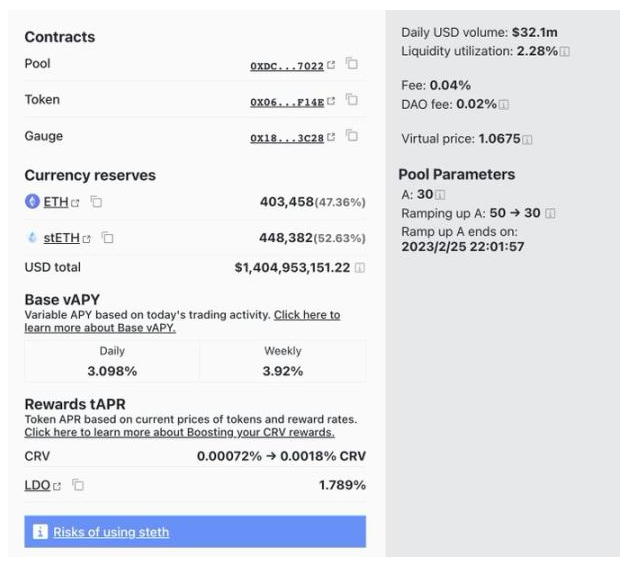Select Weekly vAPY value 3.92%

tap(283, 371)
